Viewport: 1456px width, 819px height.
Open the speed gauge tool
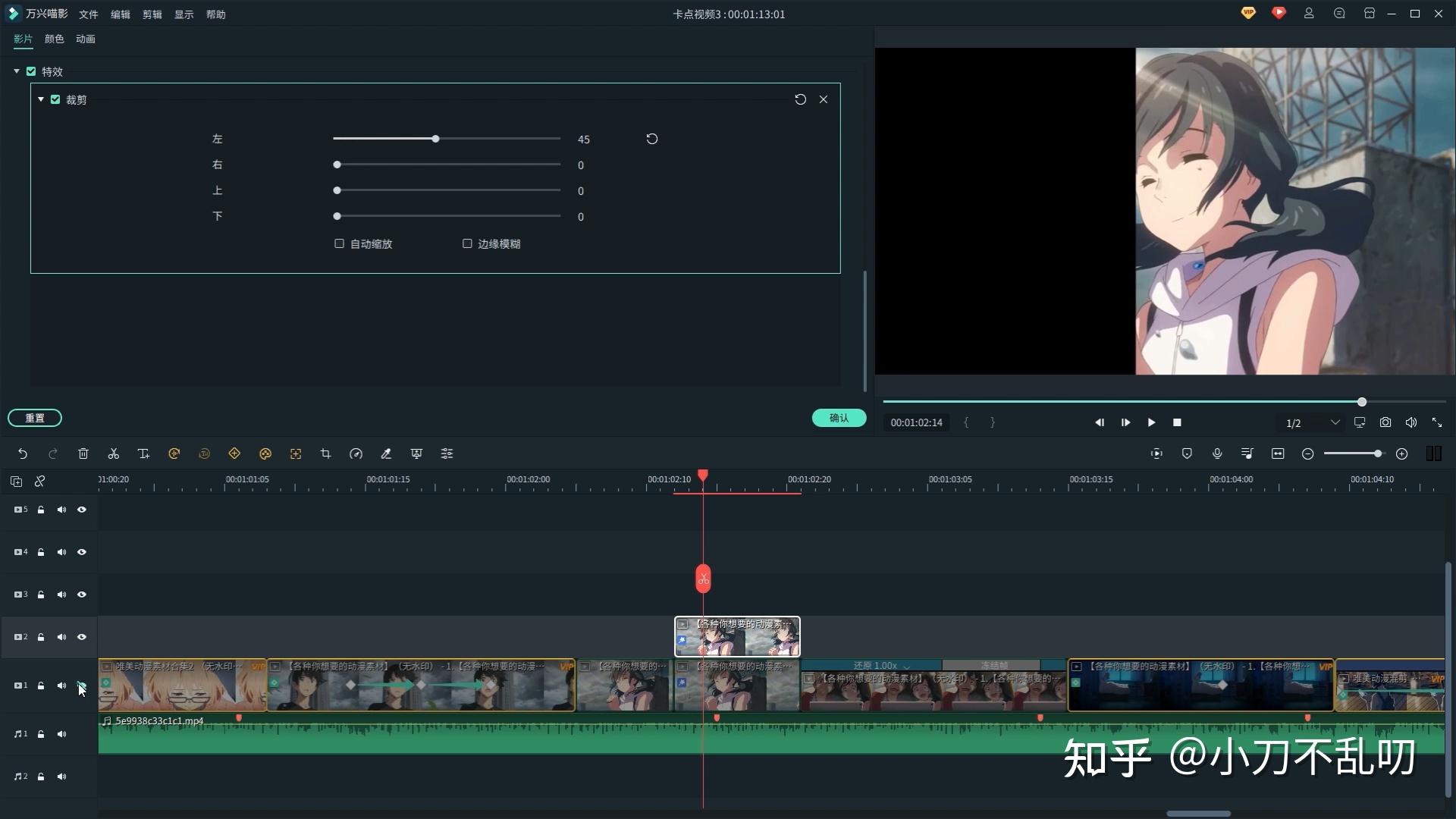click(x=356, y=453)
